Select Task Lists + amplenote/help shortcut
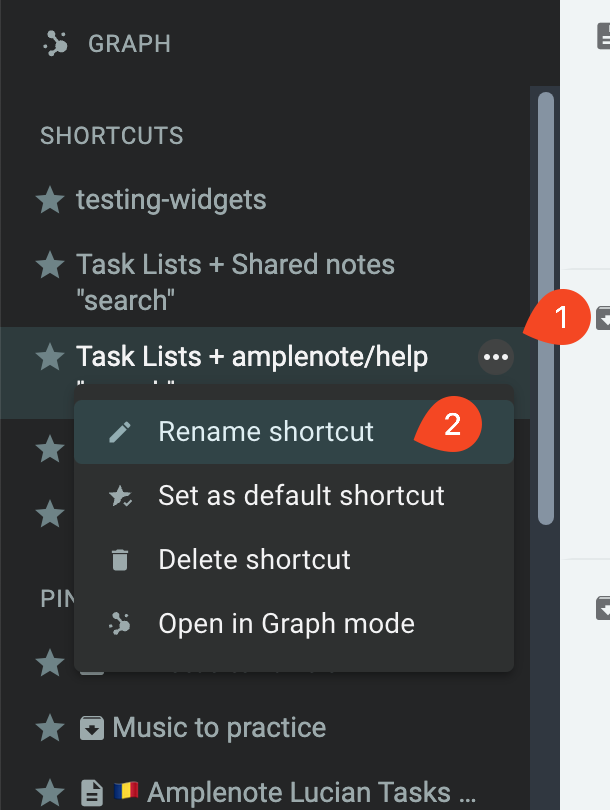This screenshot has height=810, width=610. [x=252, y=356]
